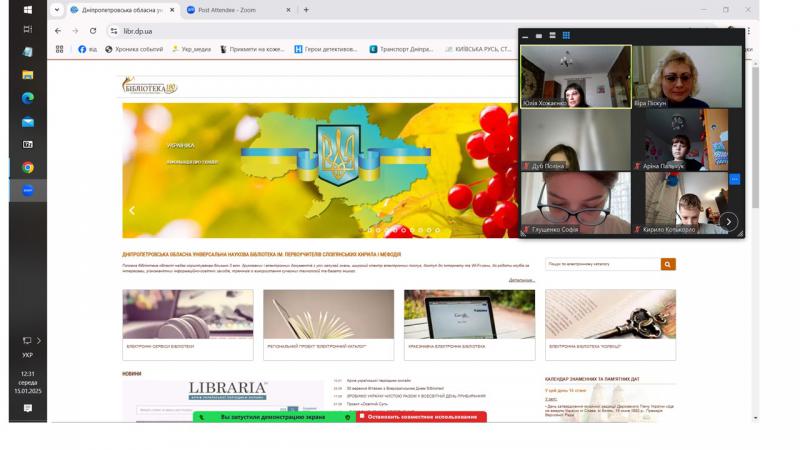Open the blue more options button in Zoom panel
This screenshot has width=800, height=450.
pos(735,179)
